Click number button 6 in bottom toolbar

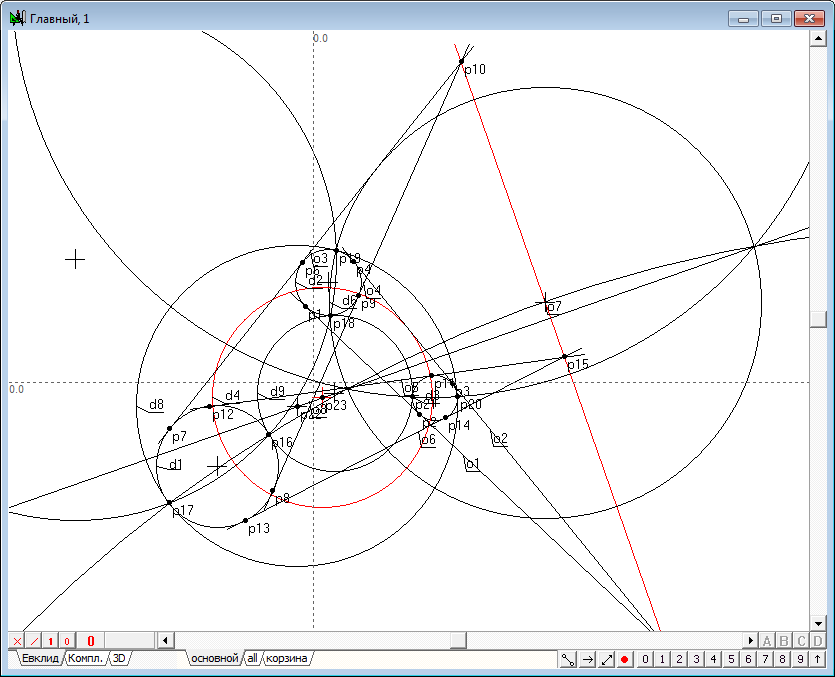(x=748, y=659)
